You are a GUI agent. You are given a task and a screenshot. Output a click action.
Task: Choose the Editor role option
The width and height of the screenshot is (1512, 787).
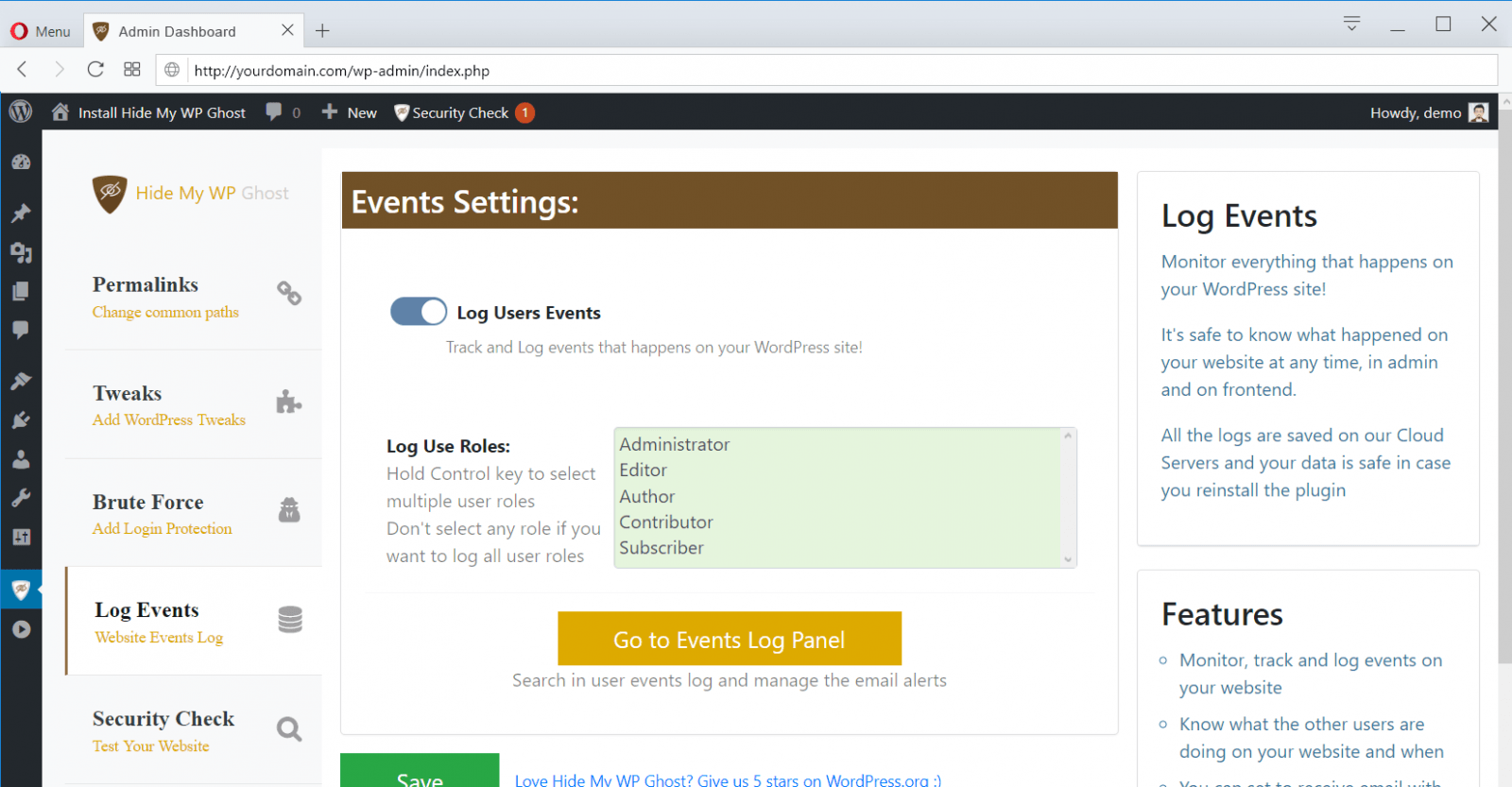click(x=644, y=470)
